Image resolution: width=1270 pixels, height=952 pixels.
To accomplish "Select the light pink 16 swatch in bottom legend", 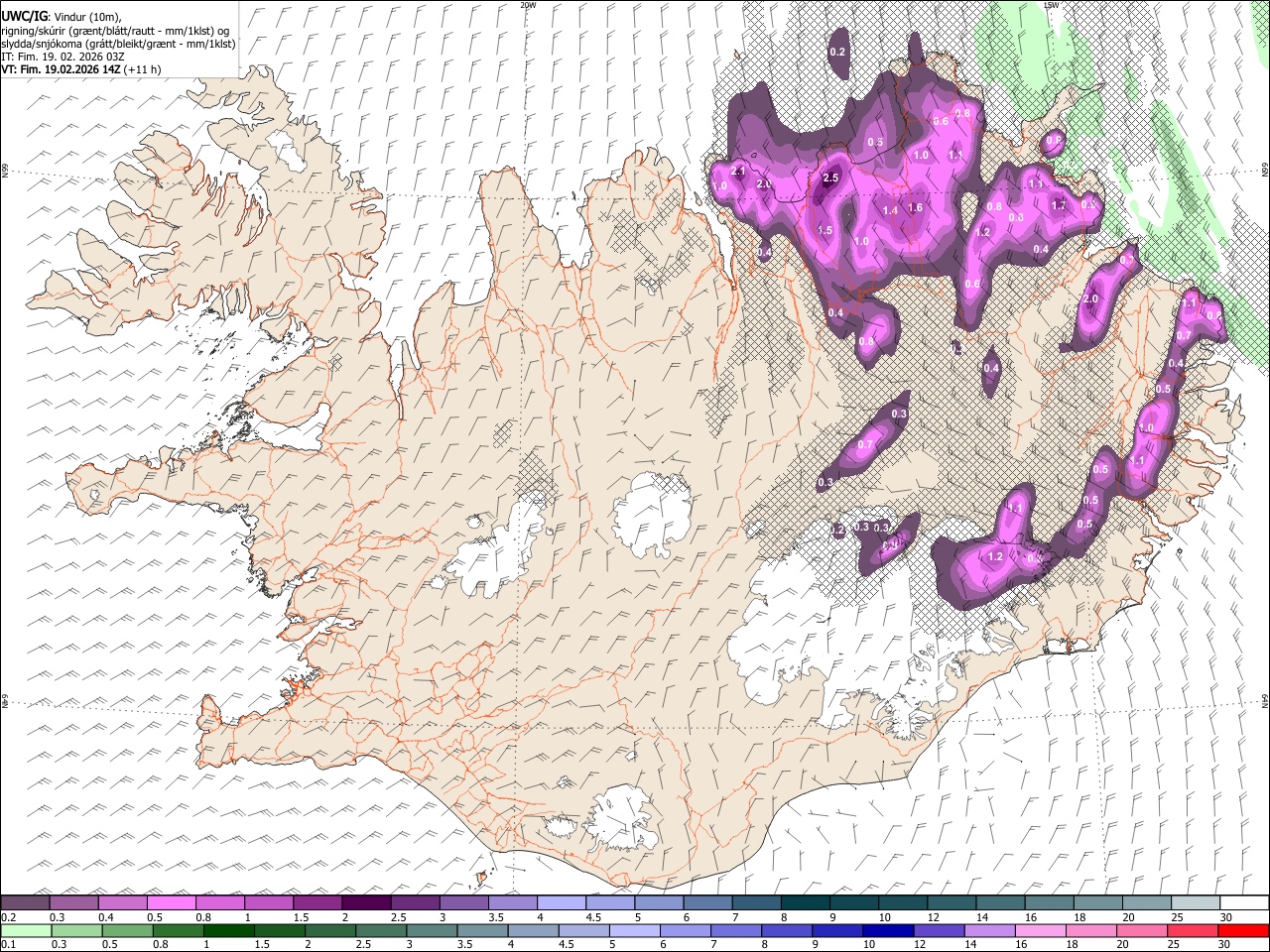I will point(1040,931).
